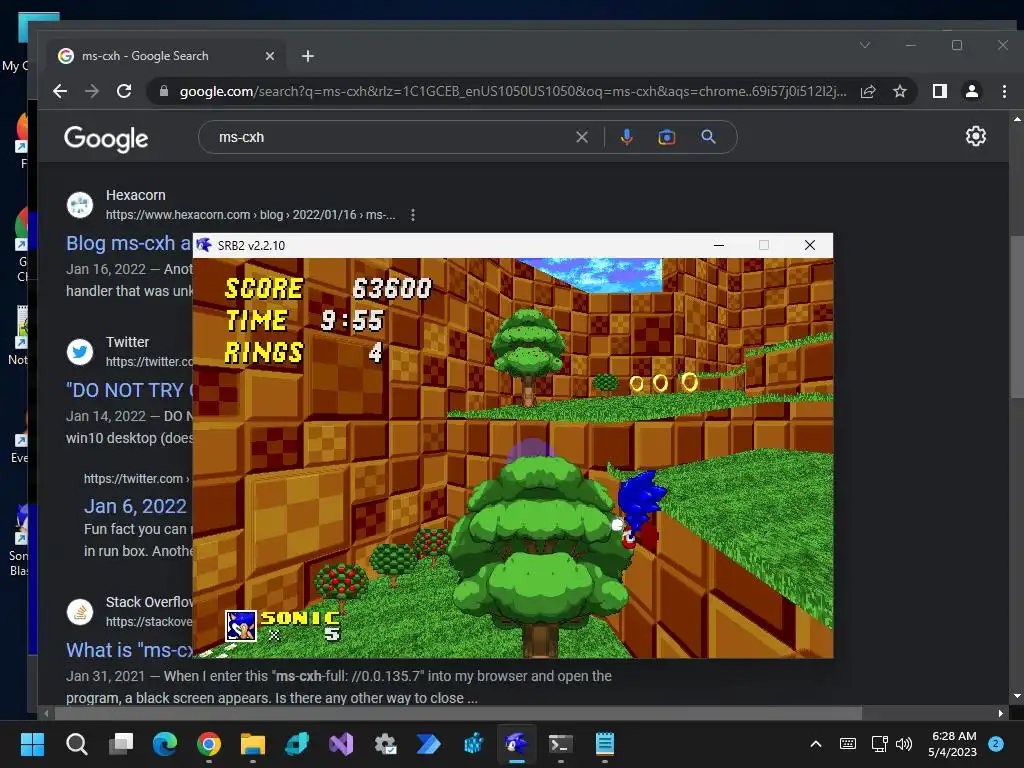Click touch keyboard tray icon

tap(848, 744)
